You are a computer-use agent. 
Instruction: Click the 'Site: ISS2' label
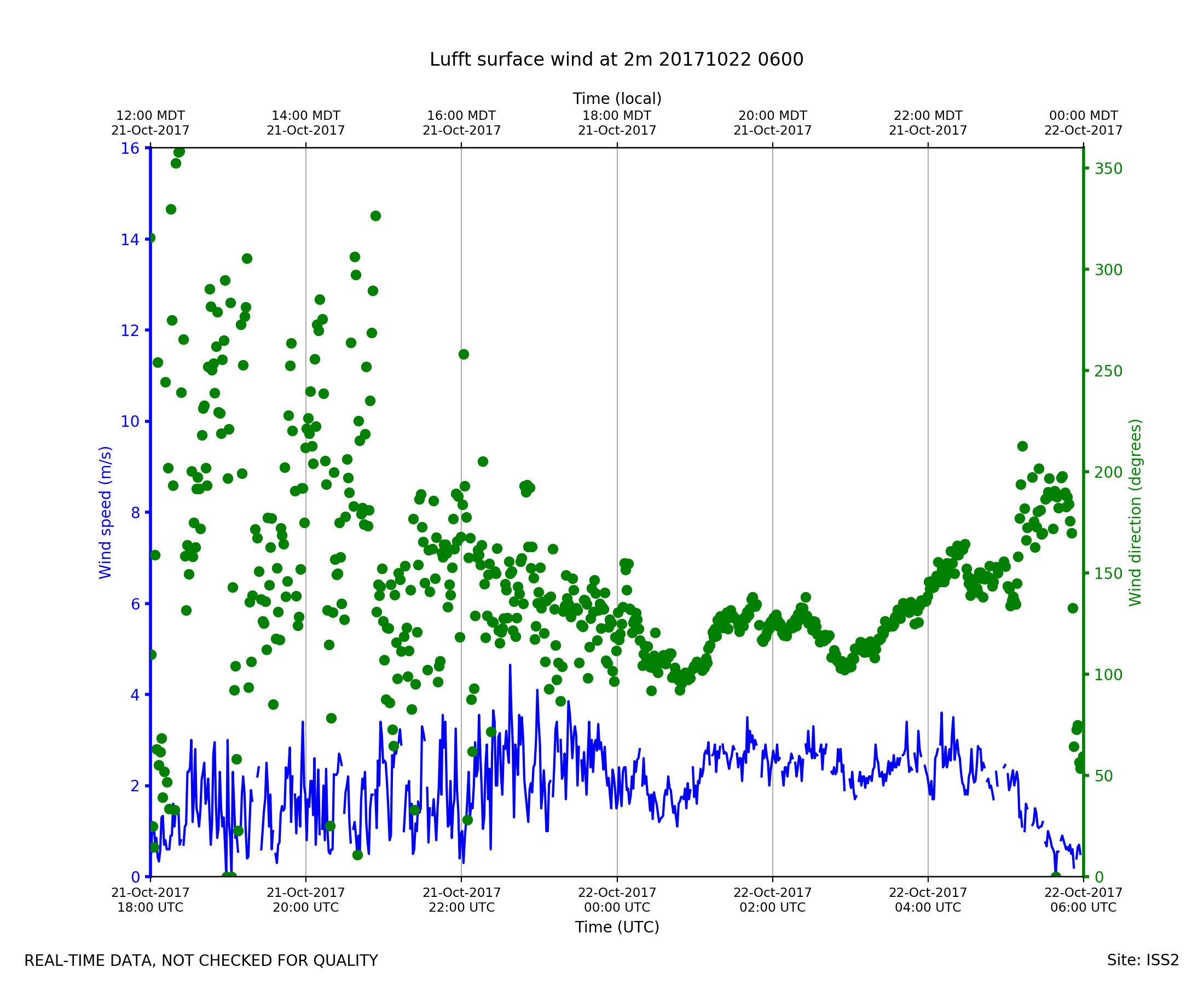coord(1143,960)
